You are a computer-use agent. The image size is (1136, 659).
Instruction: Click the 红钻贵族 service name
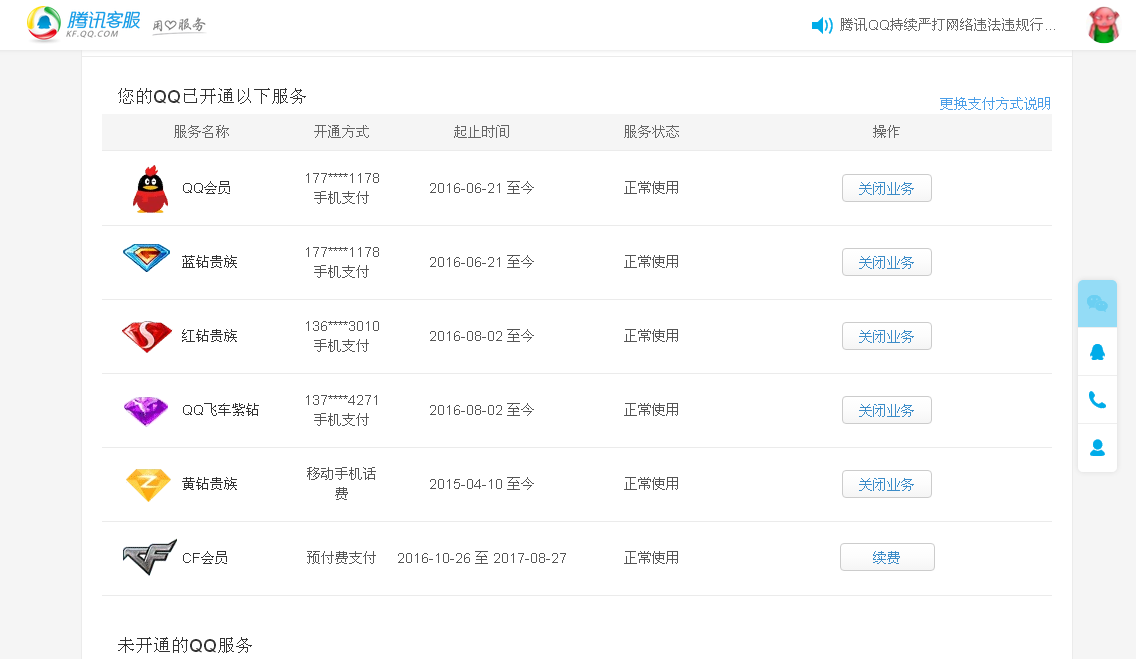[x=209, y=336]
